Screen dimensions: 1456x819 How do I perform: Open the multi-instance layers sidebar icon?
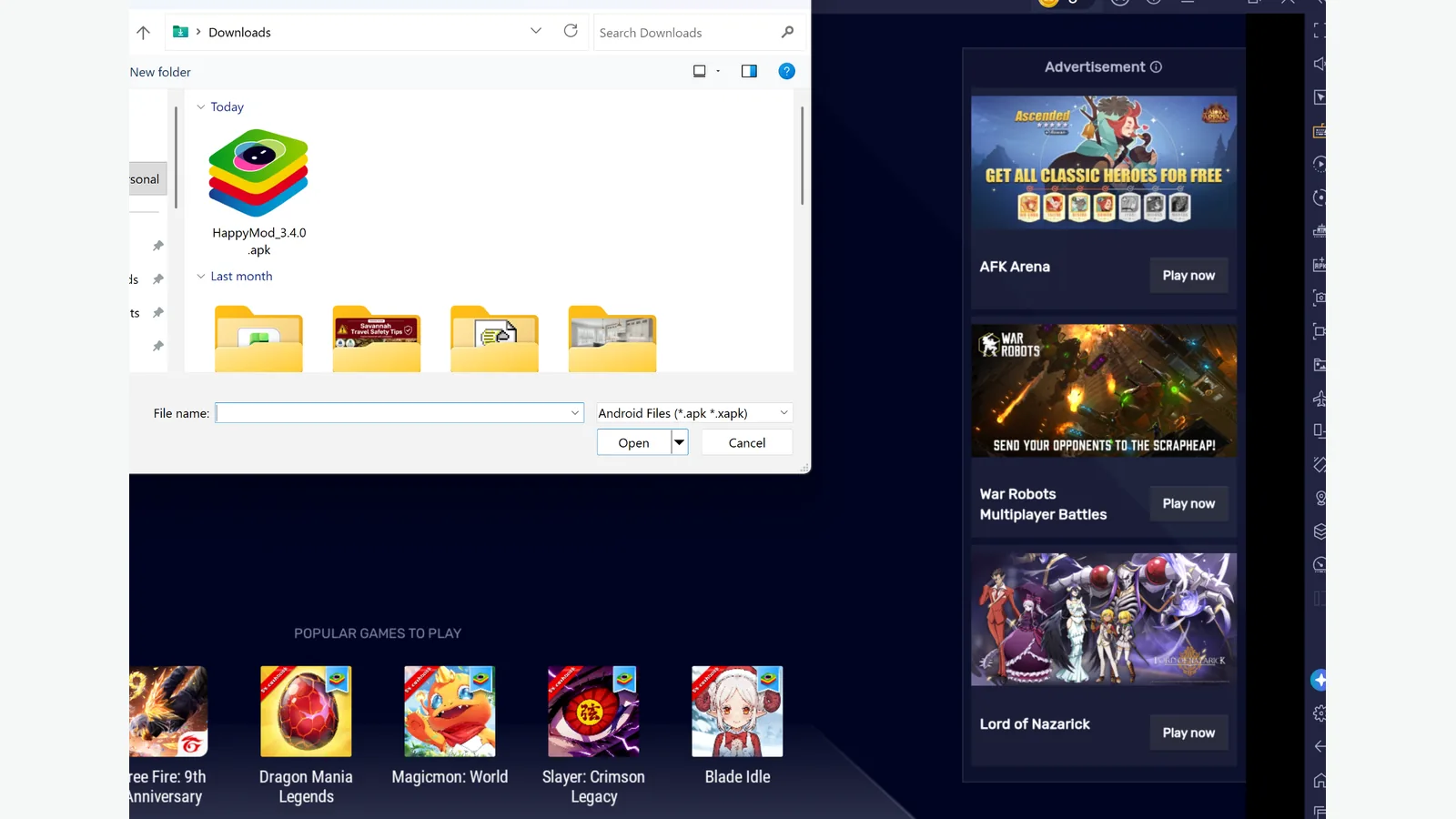click(x=1319, y=531)
